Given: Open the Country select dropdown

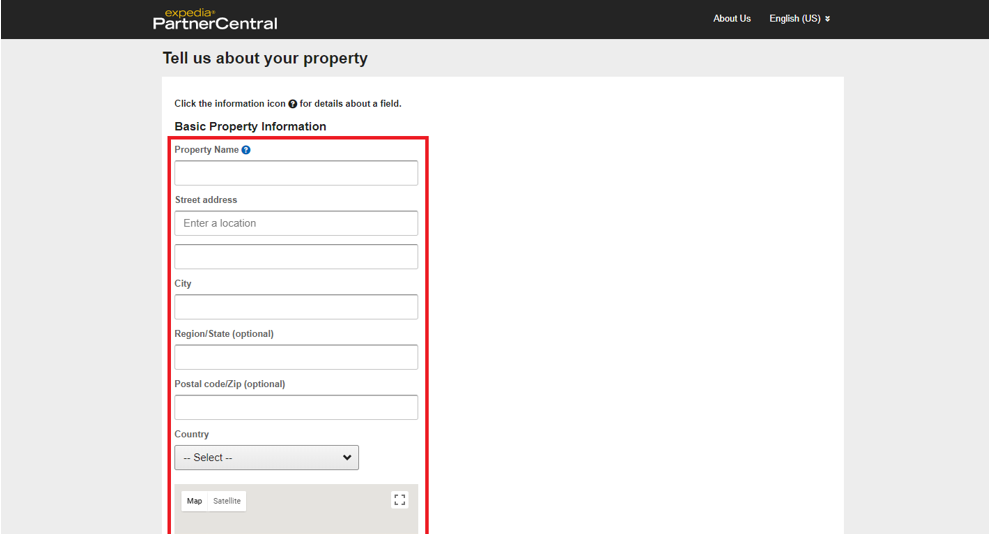Looking at the screenshot, I should tap(267, 458).
